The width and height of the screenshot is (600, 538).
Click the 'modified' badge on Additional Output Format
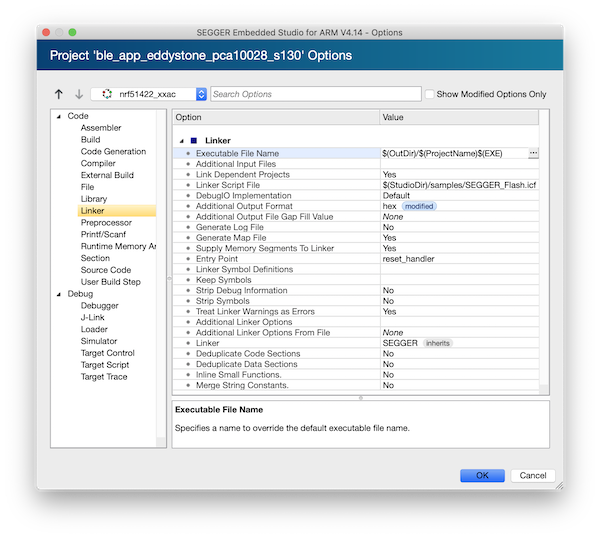tap(419, 206)
